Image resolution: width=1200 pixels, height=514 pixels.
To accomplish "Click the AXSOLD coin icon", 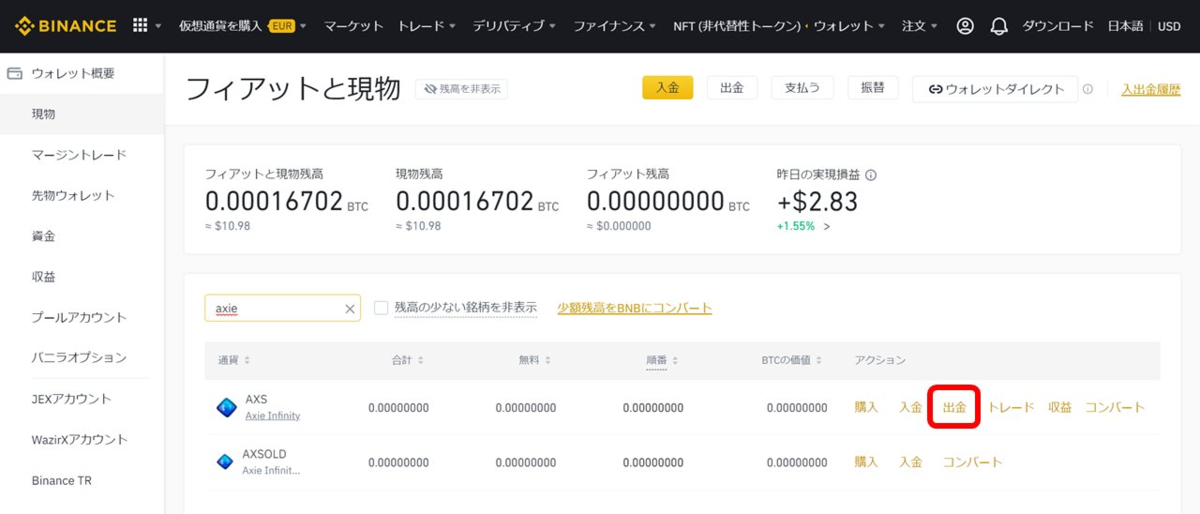I will (x=226, y=462).
